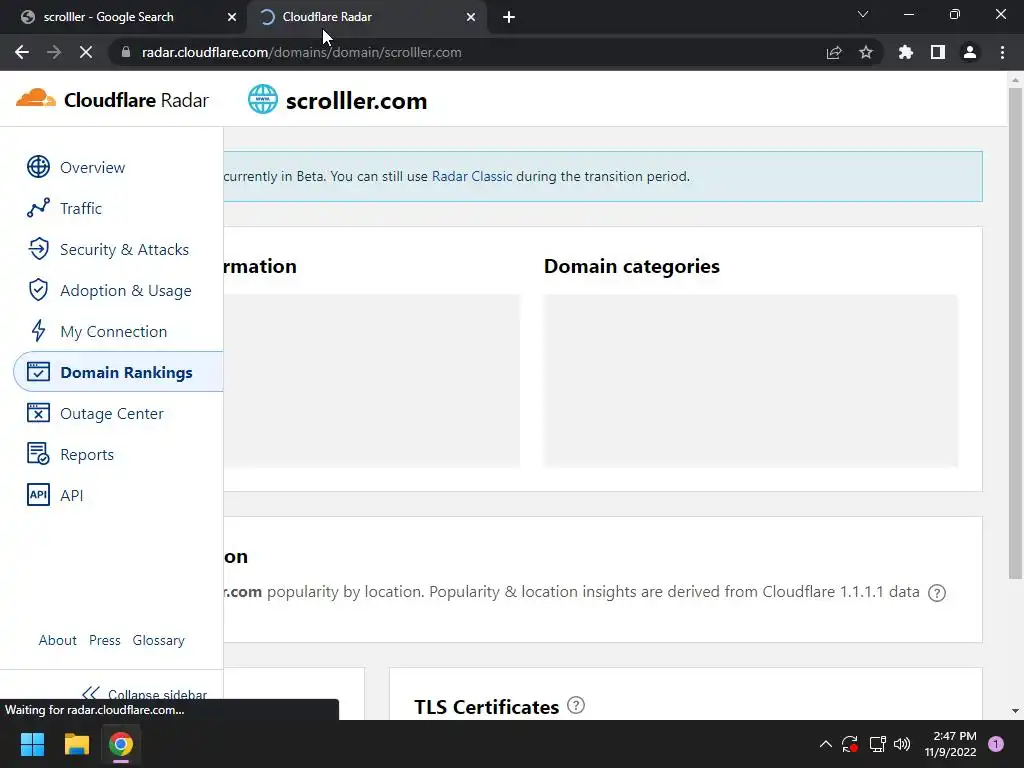Follow the Radar Classic link
Viewport: 1024px width, 768px height.
(x=472, y=176)
